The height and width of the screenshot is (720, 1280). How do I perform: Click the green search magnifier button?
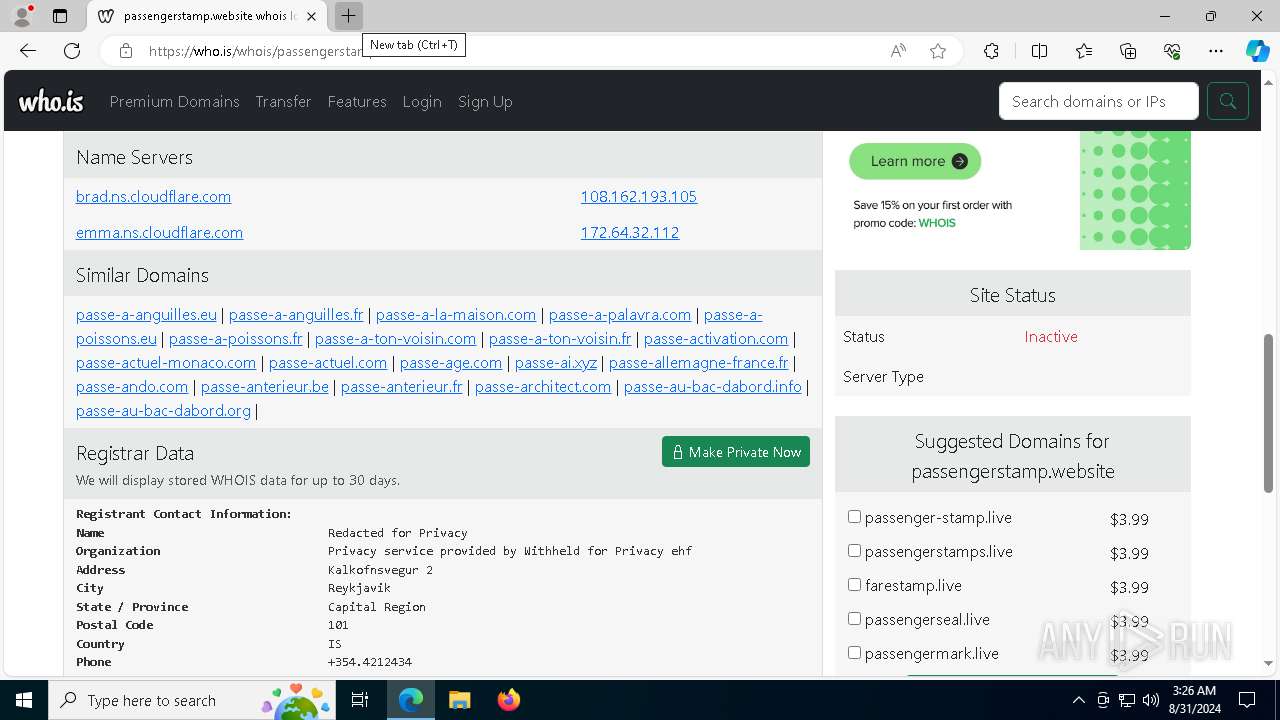pyautogui.click(x=1227, y=101)
